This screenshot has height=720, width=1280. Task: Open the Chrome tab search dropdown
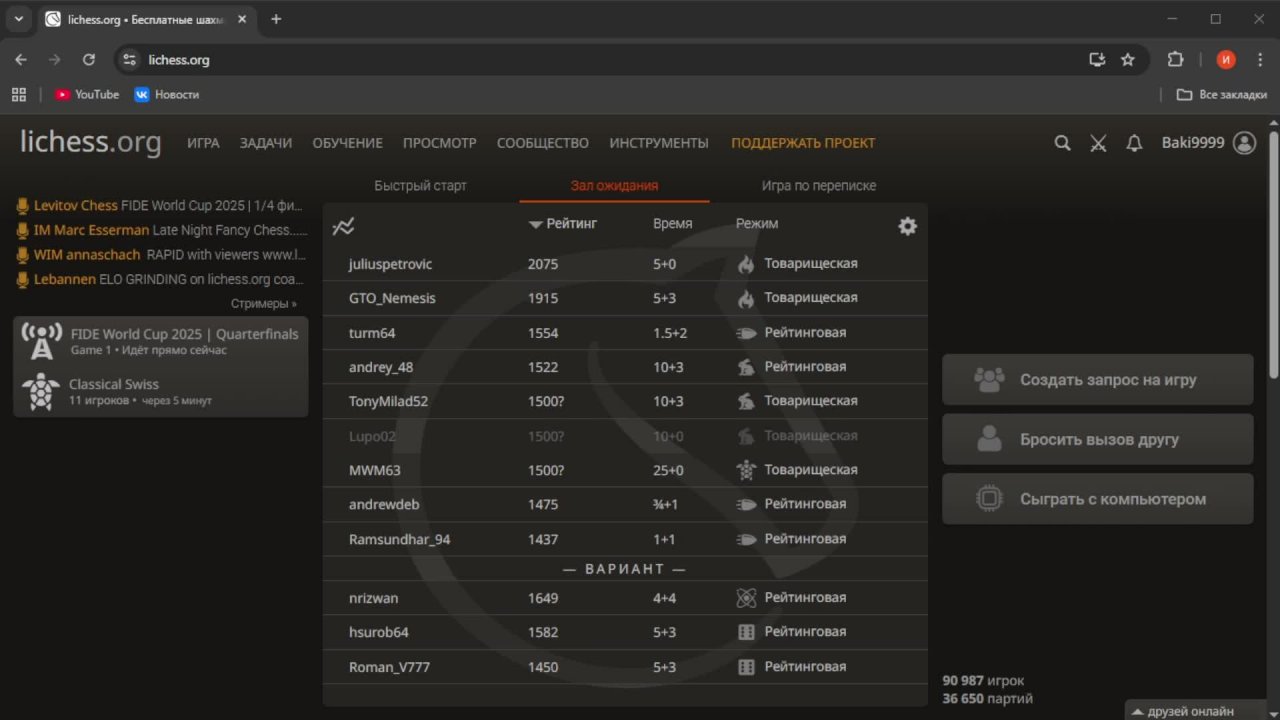(x=18, y=19)
